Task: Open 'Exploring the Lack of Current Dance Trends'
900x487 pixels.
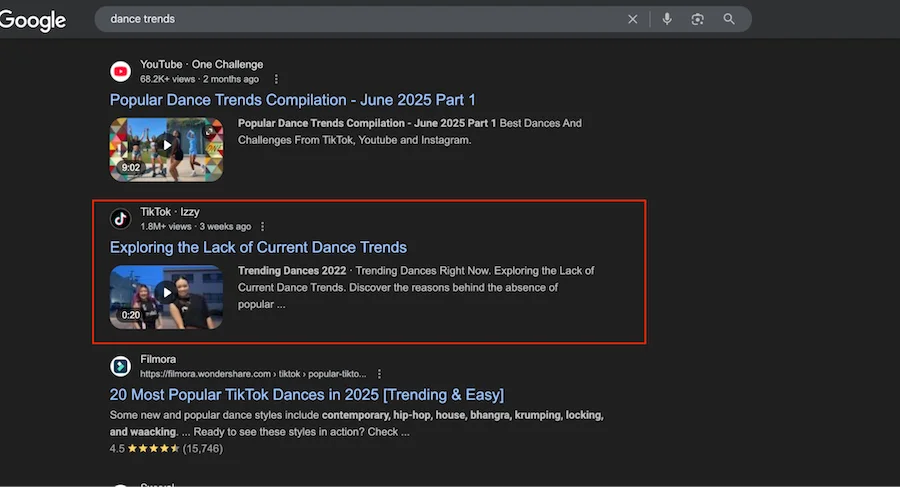Action: [258, 248]
